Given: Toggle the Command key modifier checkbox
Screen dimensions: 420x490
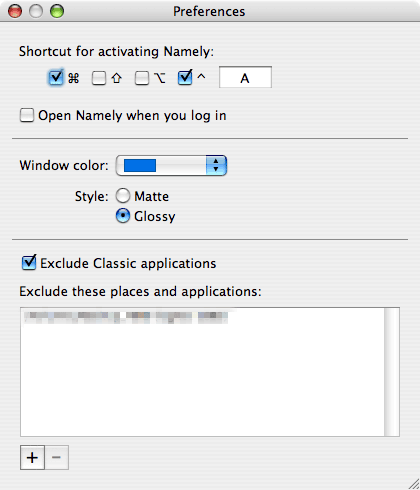Looking at the screenshot, I should click(x=55, y=77).
